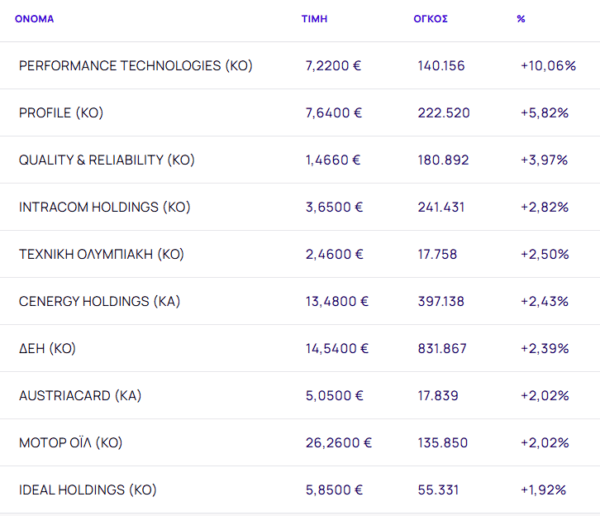Sort by the ΤΙΜΗ column header
600x516 pixels.
click(314, 19)
